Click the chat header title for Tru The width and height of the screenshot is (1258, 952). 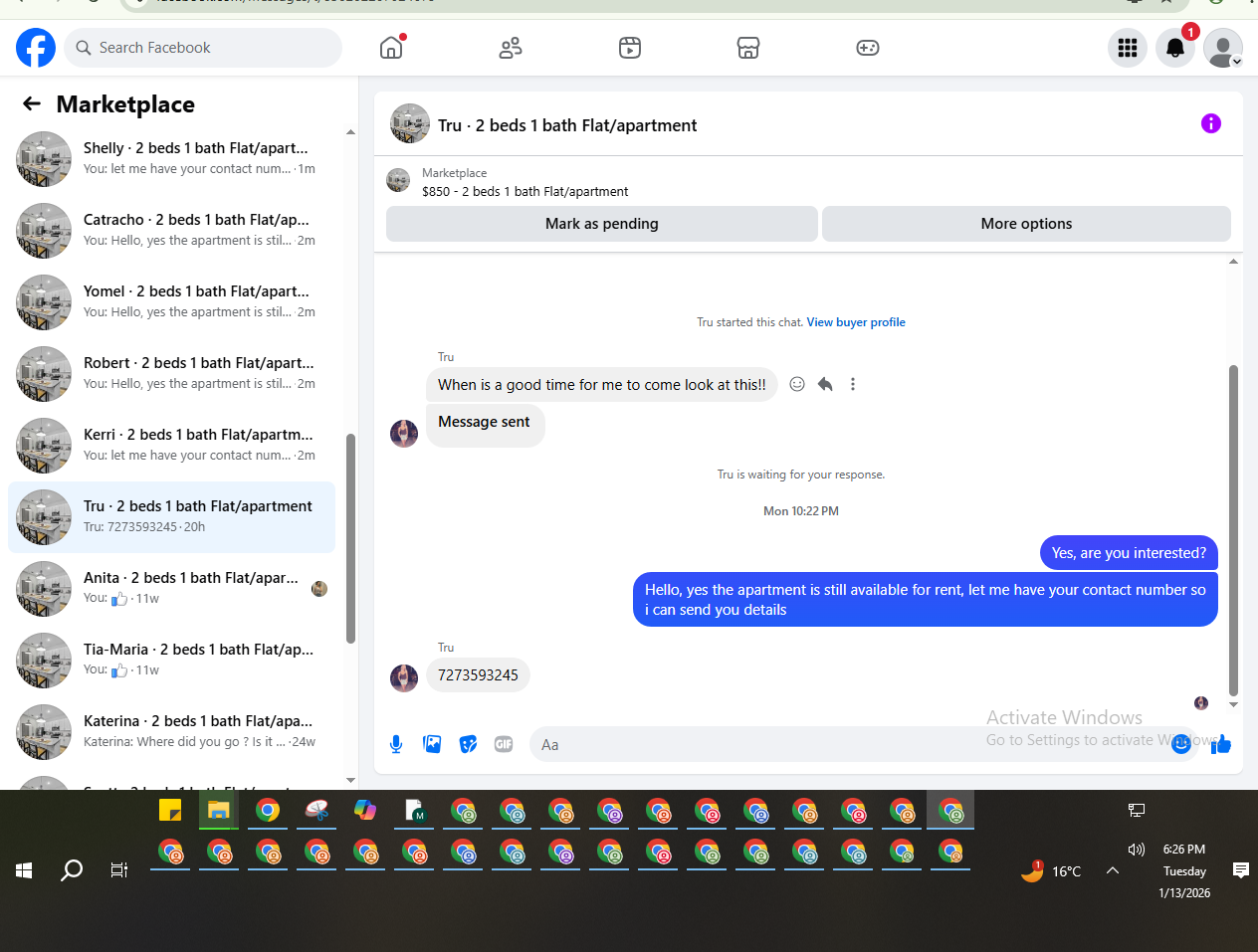(567, 125)
